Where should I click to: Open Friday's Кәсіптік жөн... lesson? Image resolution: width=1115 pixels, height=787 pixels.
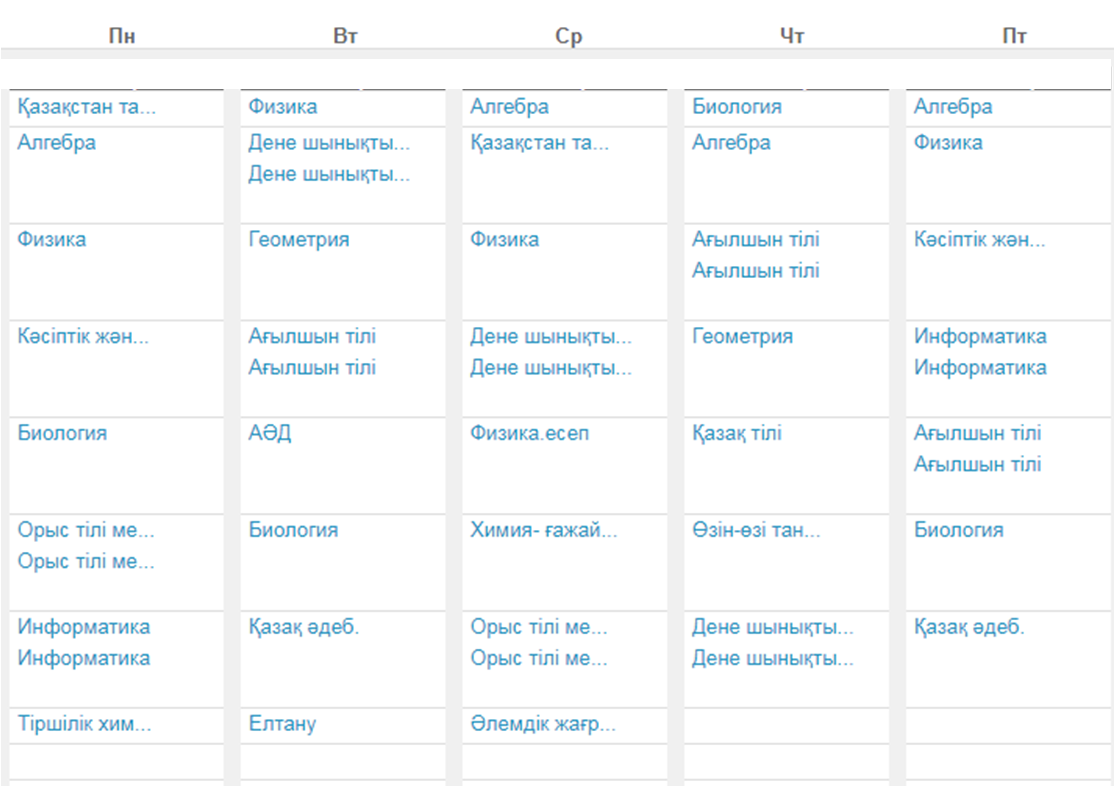pyautogui.click(x=979, y=240)
